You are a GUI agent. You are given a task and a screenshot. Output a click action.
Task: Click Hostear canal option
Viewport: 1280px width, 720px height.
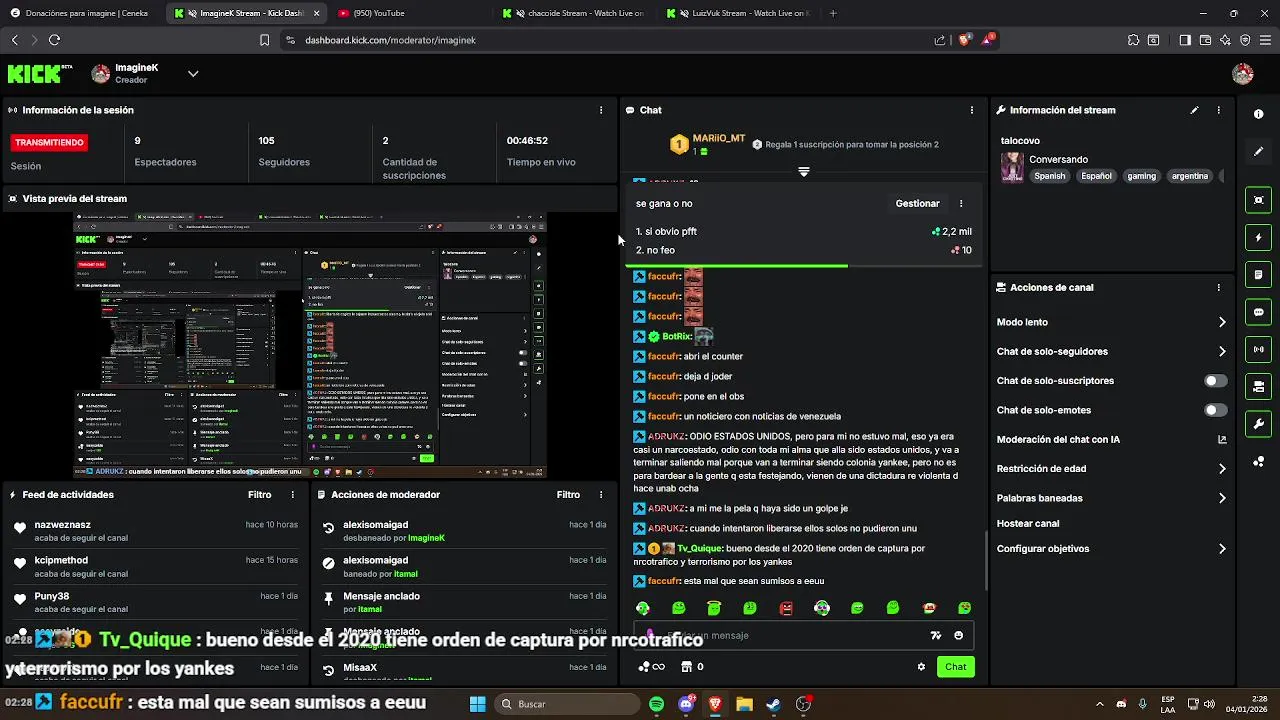click(x=1027, y=523)
